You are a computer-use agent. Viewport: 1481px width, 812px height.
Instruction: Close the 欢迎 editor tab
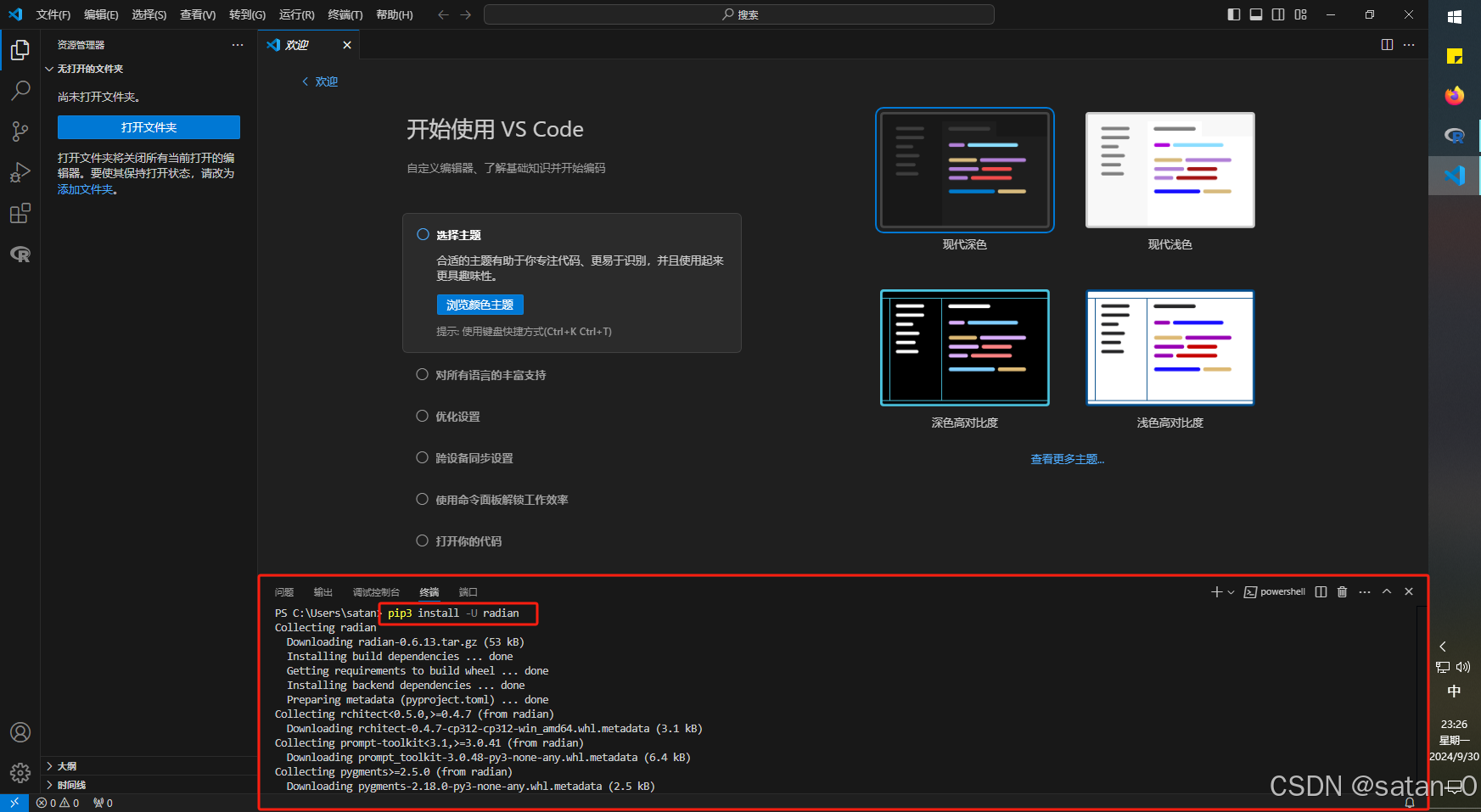[x=347, y=45]
